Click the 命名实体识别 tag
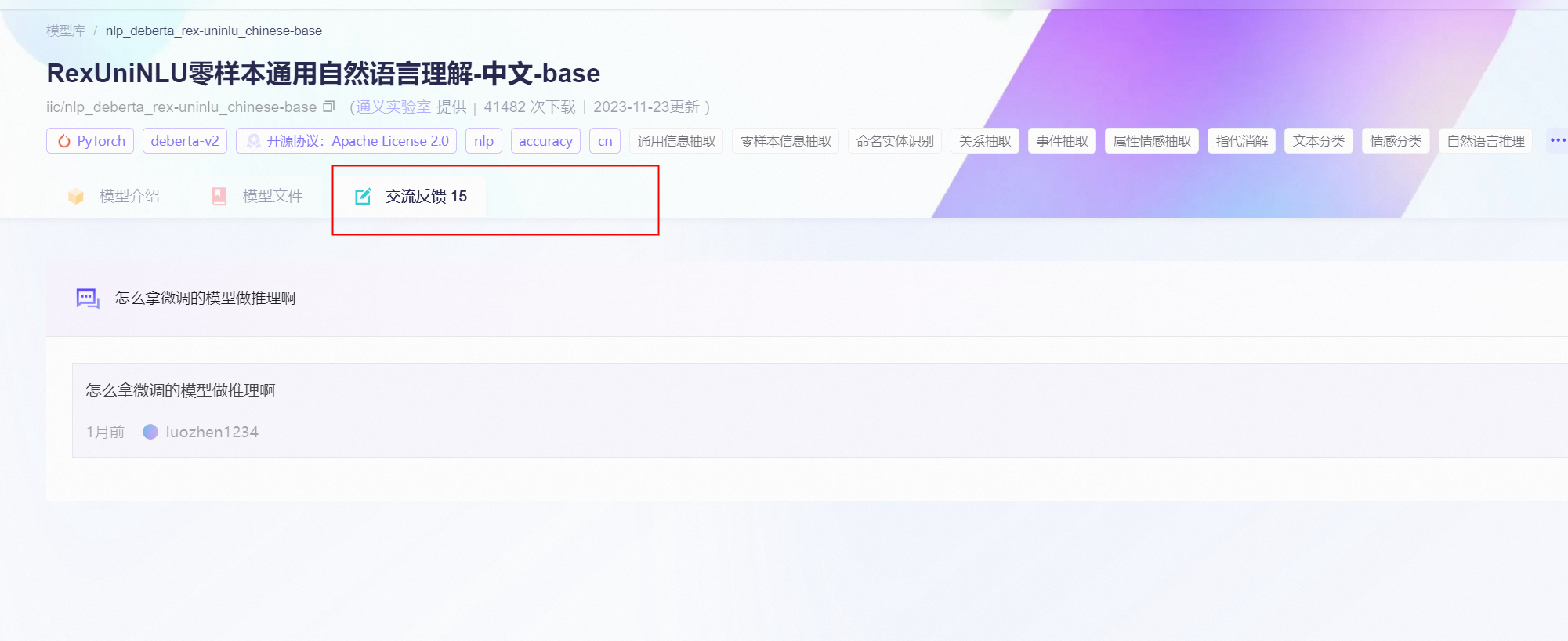The width and height of the screenshot is (1568, 641). pos(895,141)
